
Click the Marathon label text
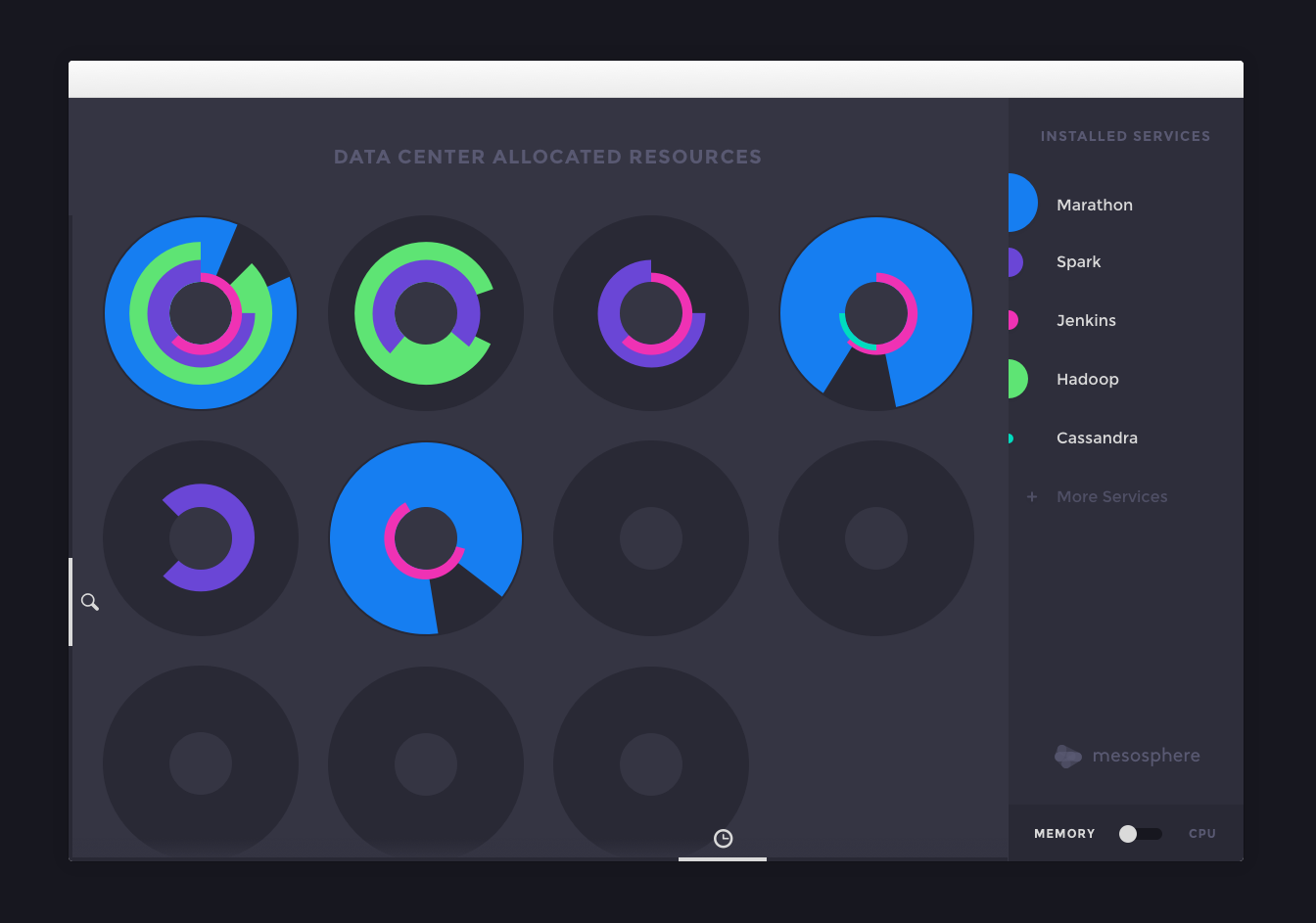coord(1094,205)
